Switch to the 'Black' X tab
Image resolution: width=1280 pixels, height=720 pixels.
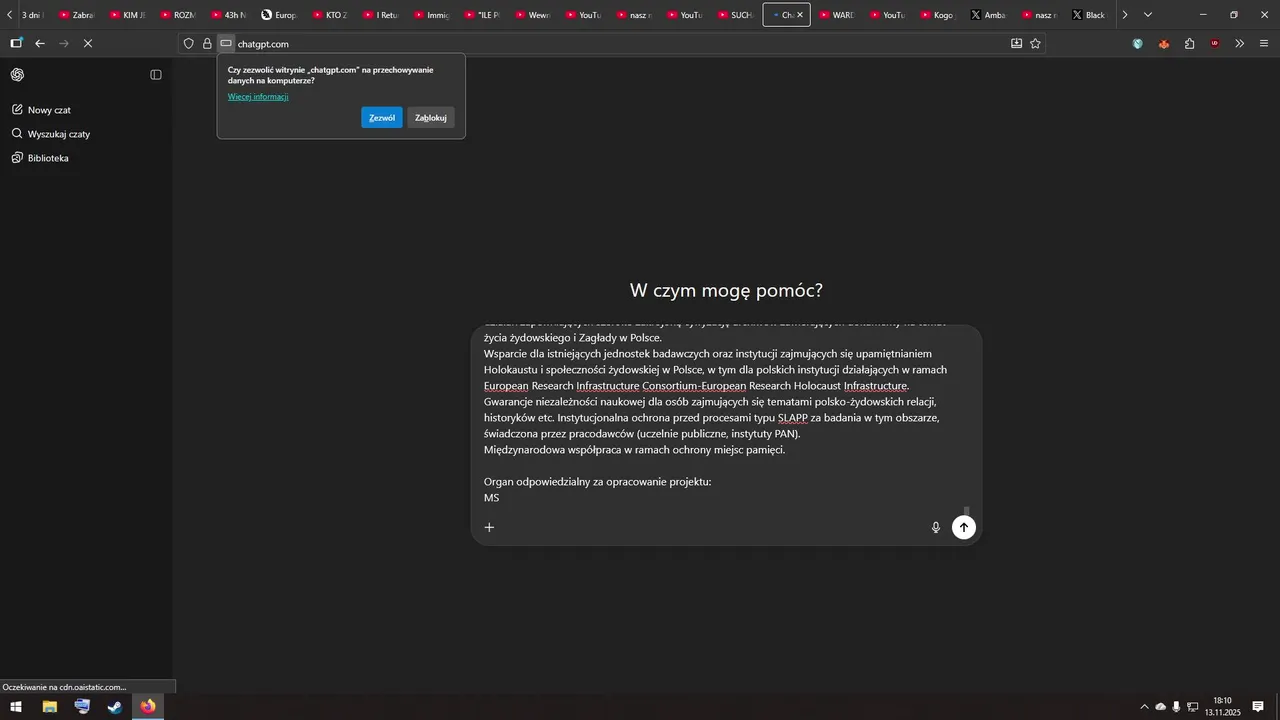point(1090,15)
